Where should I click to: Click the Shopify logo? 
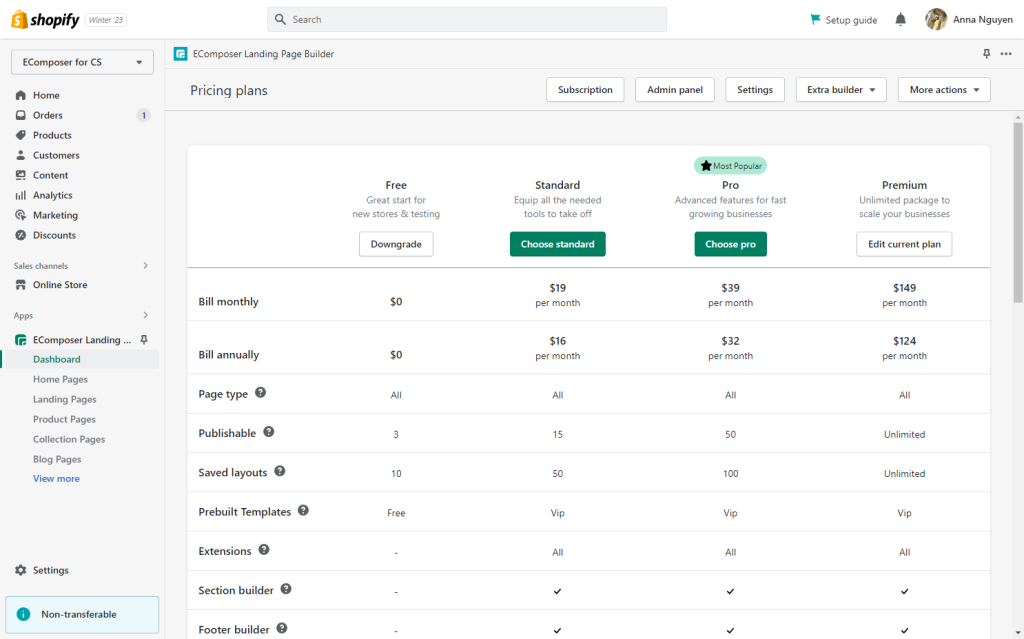(45, 20)
